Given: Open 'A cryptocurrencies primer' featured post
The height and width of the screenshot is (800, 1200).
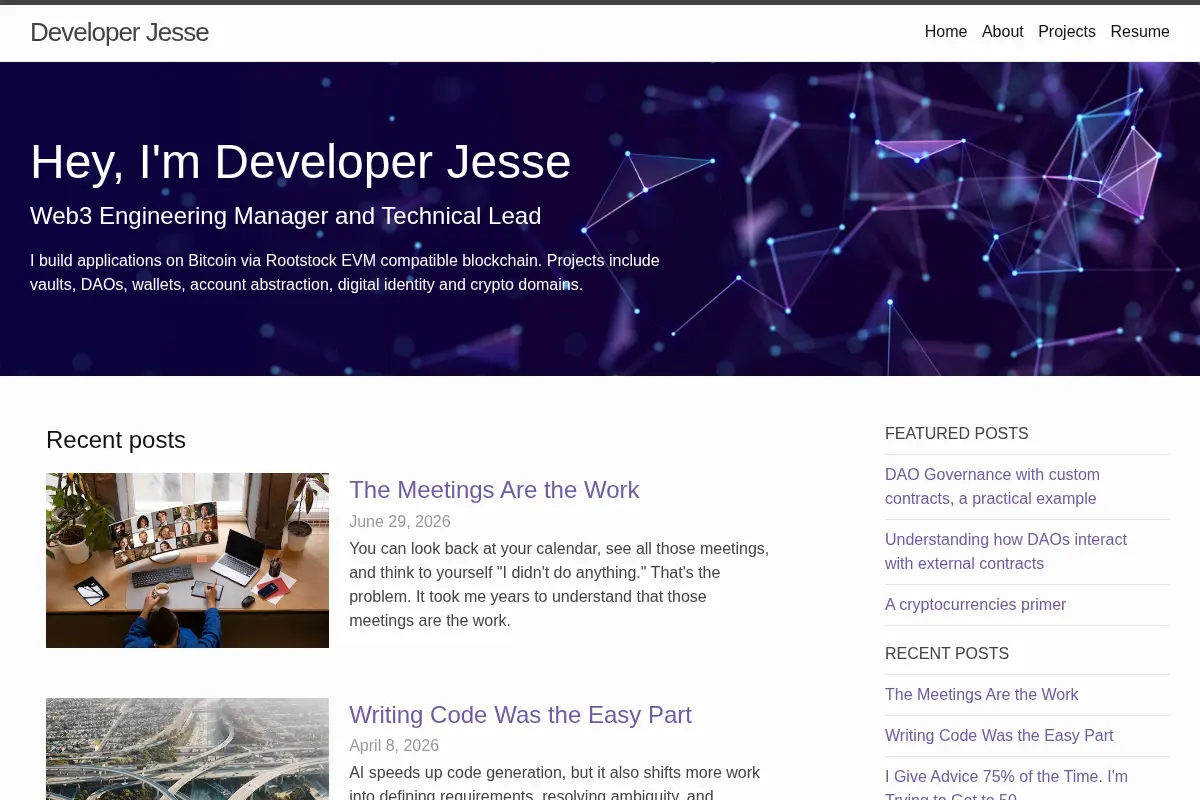Looking at the screenshot, I should coord(975,605).
